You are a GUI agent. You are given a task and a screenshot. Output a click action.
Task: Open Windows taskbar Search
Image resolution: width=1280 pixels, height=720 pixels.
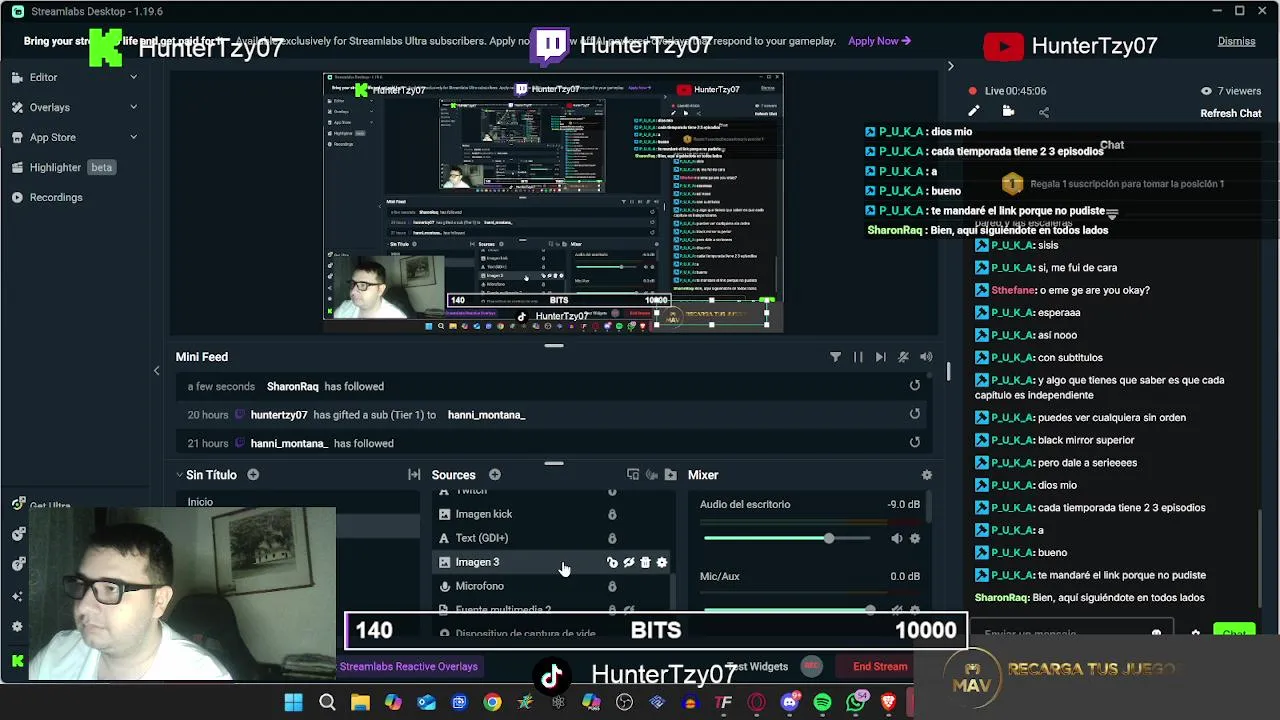327,703
